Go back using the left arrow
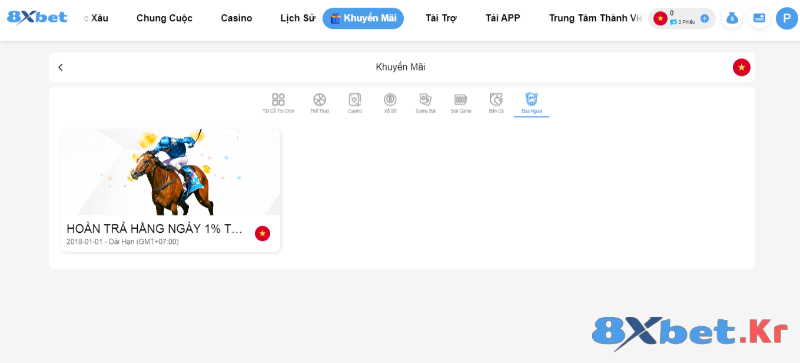 coord(61,67)
